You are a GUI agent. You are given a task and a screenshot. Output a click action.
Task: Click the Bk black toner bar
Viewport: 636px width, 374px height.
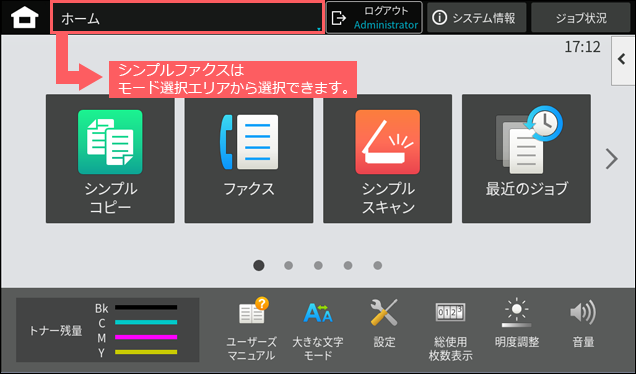click(146, 307)
